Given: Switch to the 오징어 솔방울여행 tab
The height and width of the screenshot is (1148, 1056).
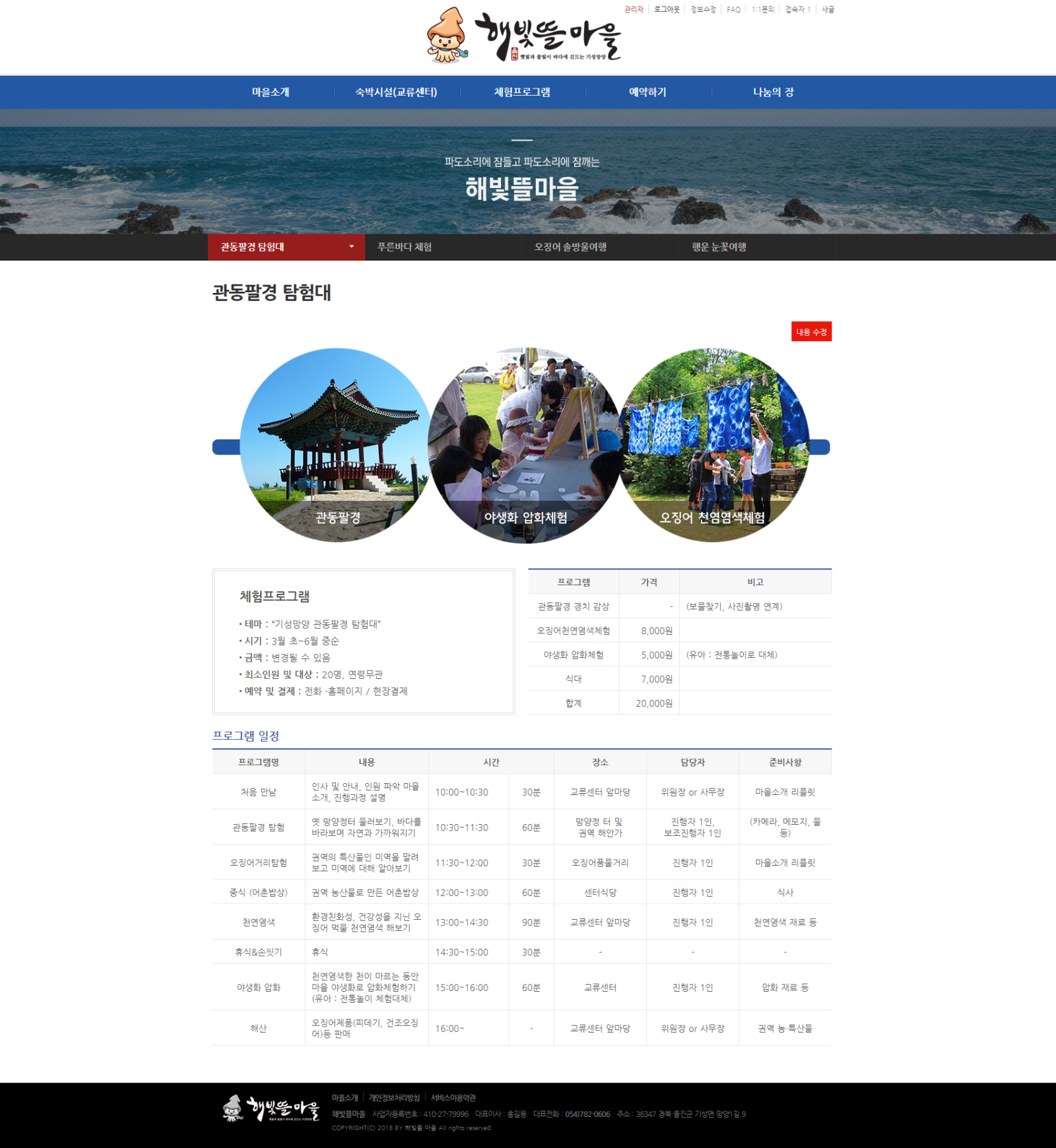Looking at the screenshot, I should click(x=572, y=247).
